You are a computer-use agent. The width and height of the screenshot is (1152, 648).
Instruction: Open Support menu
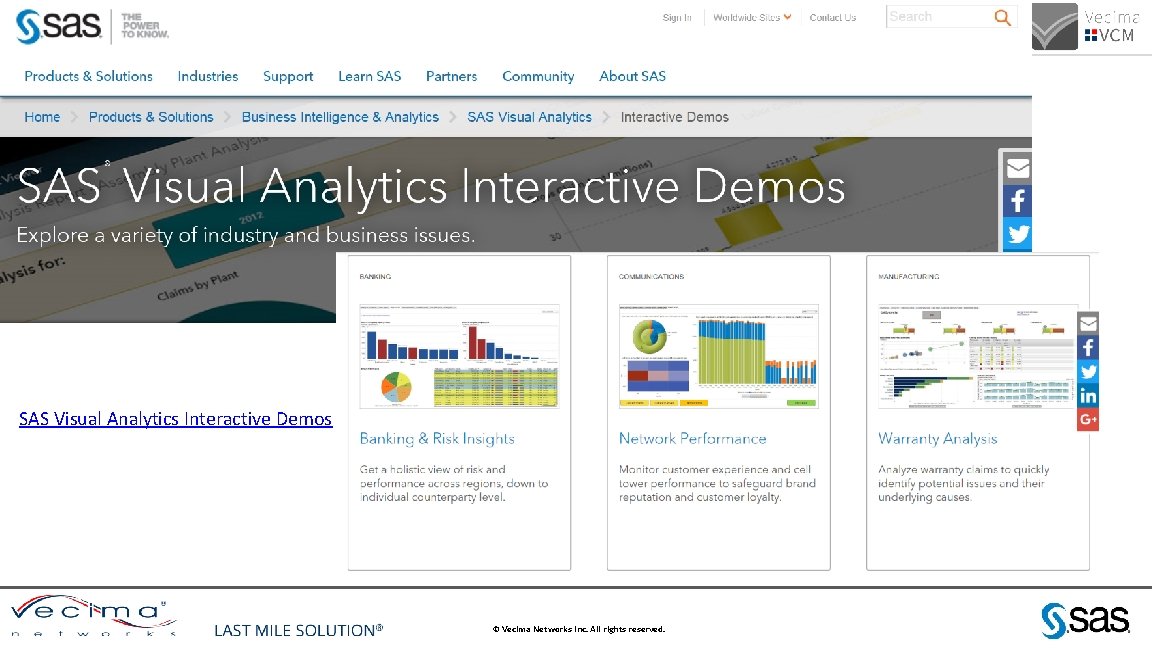pos(288,76)
